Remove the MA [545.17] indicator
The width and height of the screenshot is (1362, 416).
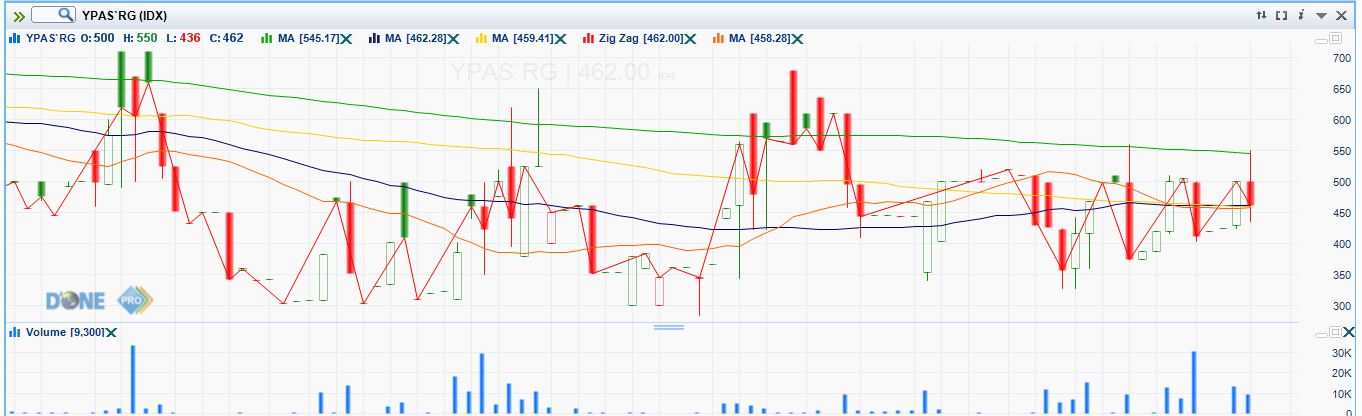pyautogui.click(x=346, y=38)
